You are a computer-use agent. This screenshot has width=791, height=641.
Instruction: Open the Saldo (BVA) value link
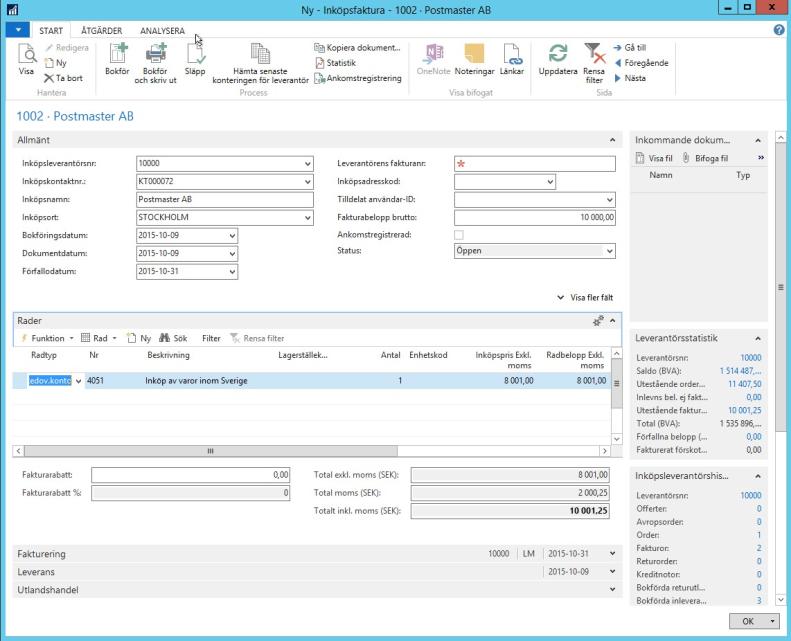pyautogui.click(x=741, y=371)
